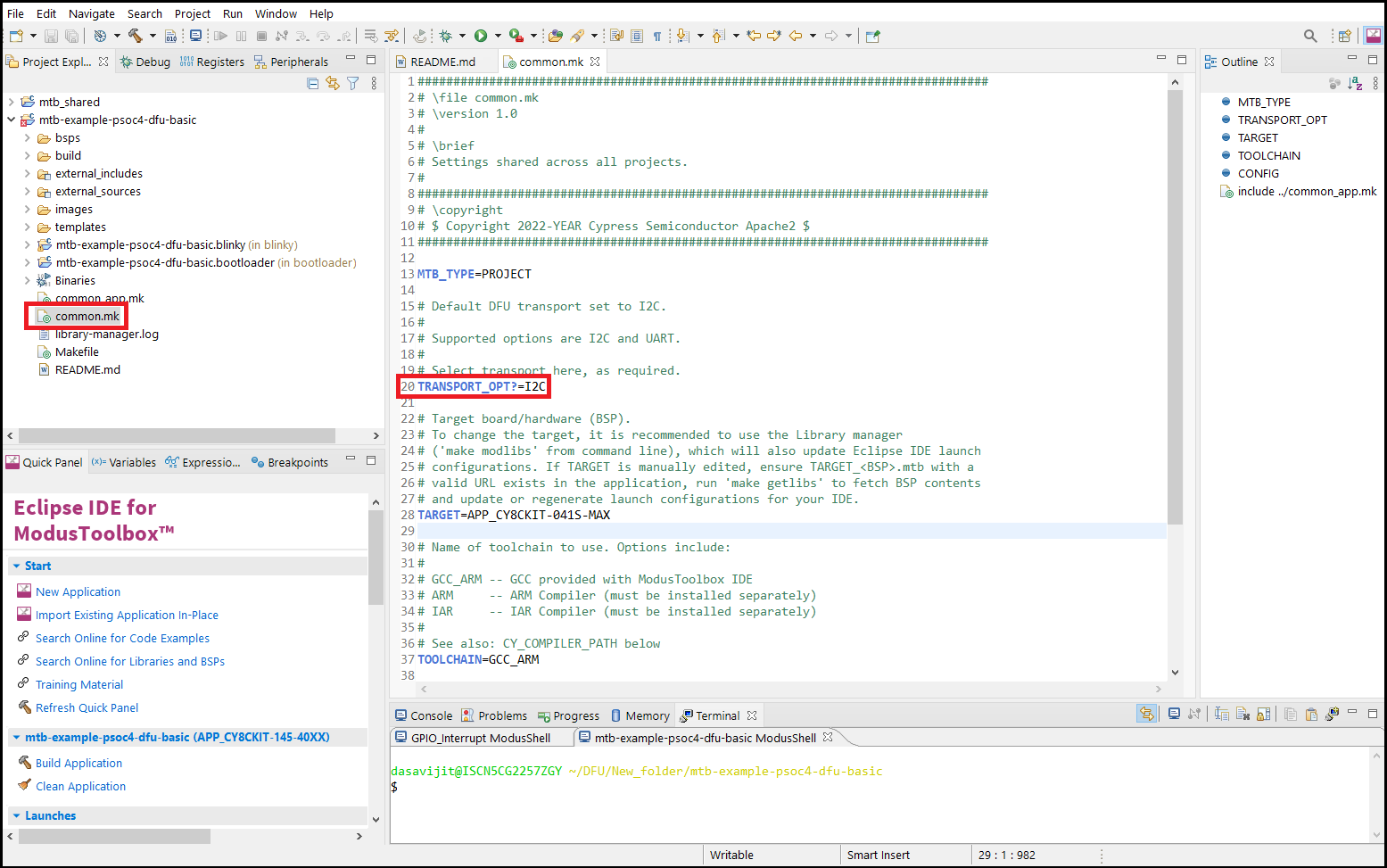Expand the build folder
Screen dimensions: 1387x868
point(27,155)
